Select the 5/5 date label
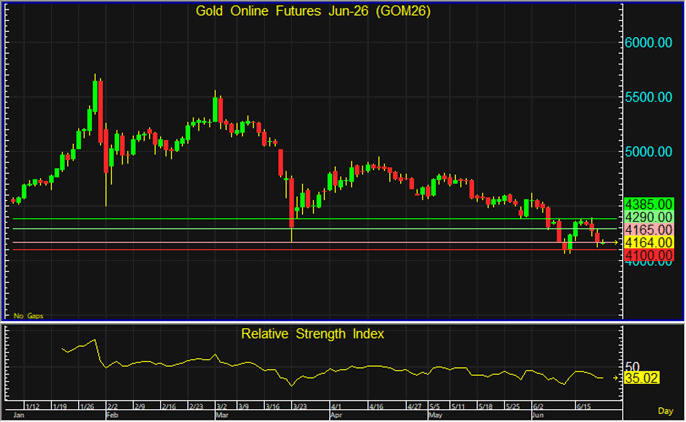The width and height of the screenshot is (686, 422). [x=434, y=407]
